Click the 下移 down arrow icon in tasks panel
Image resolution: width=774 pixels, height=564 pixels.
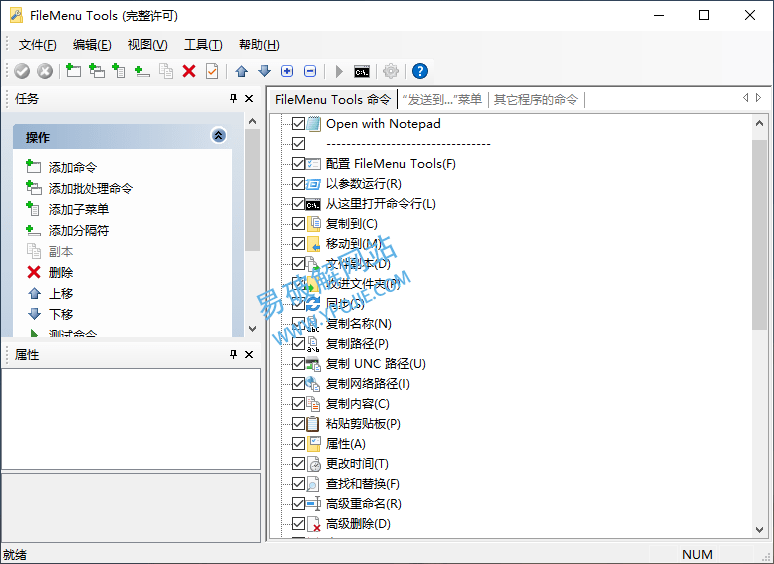(x=34, y=314)
